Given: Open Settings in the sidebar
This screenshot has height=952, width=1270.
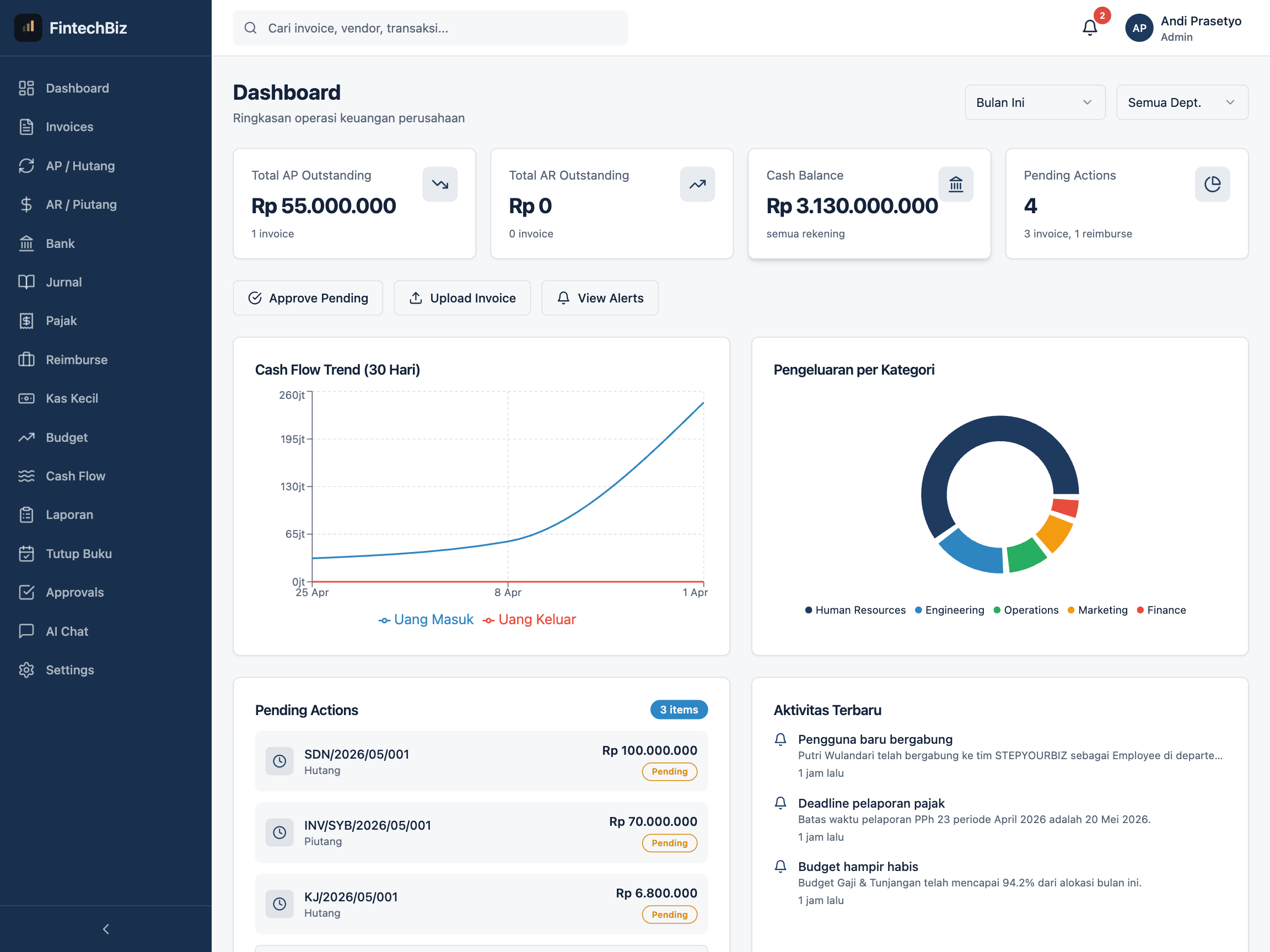Looking at the screenshot, I should (106, 670).
